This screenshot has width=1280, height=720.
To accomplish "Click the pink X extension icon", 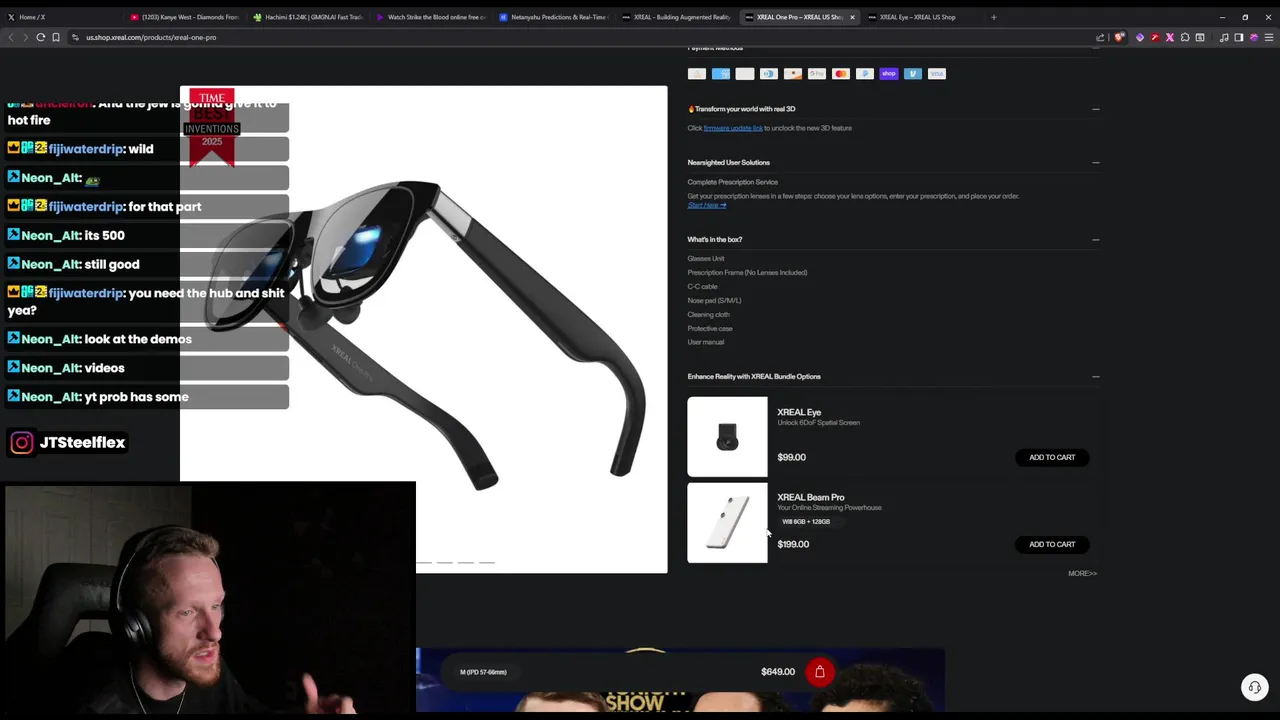I will (x=1170, y=37).
